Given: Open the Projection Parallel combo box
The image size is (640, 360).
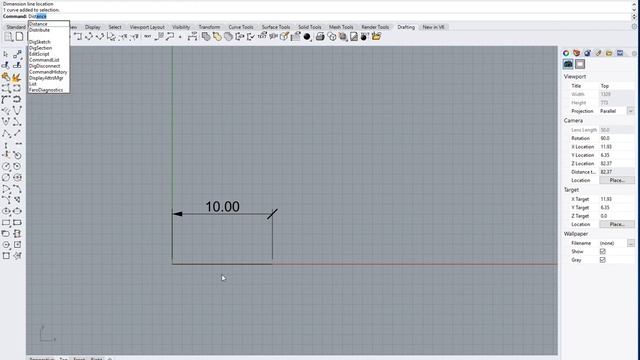Looking at the screenshot, I should [616, 111].
